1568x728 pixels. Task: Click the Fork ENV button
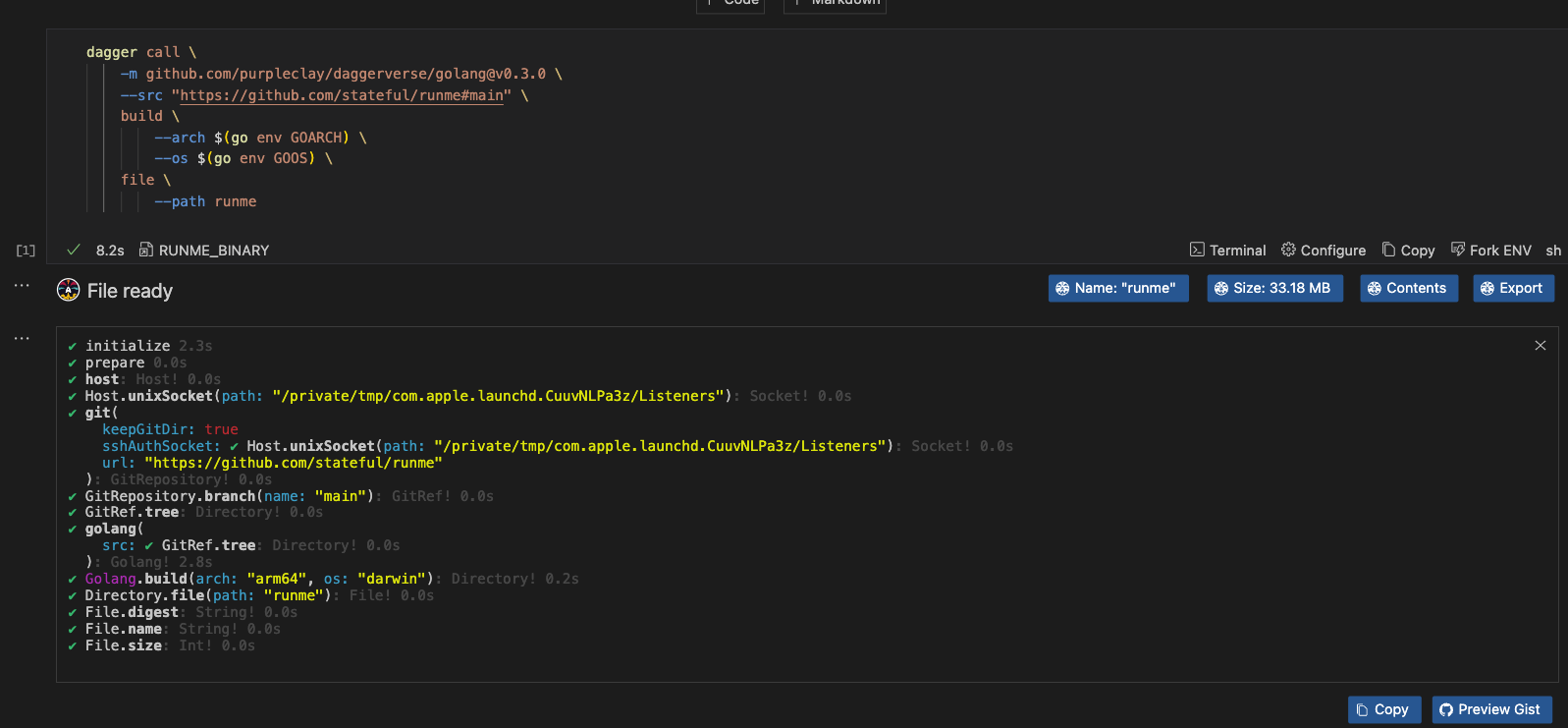tap(1490, 251)
